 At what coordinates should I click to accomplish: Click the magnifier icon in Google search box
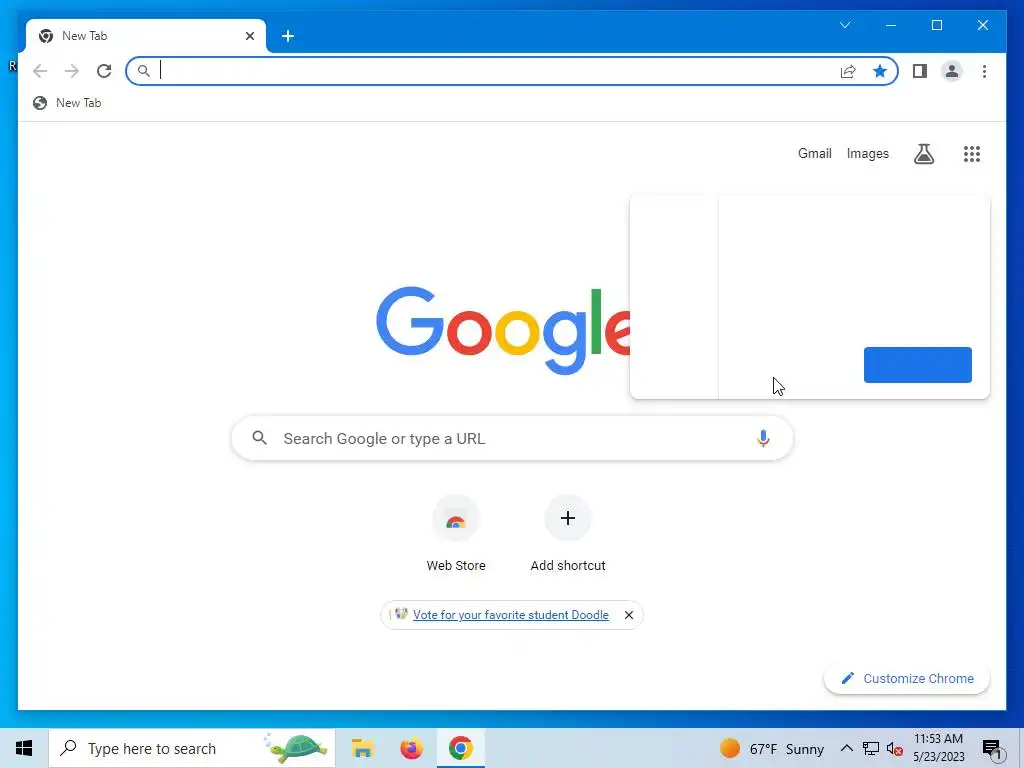(x=259, y=438)
